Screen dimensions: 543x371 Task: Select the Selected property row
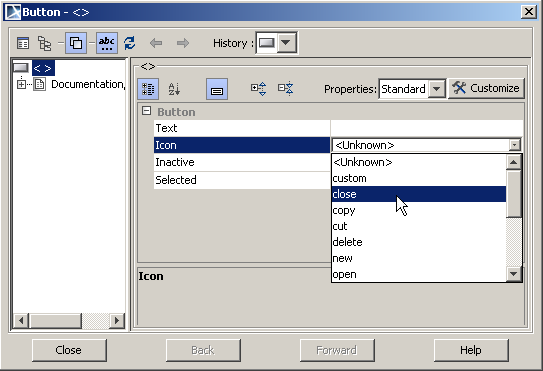click(x=242, y=180)
